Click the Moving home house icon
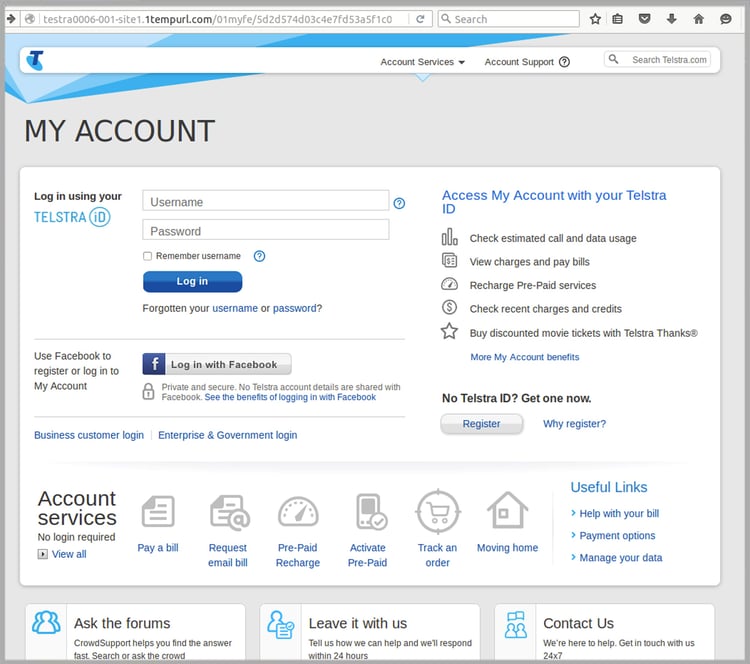 [x=507, y=510]
